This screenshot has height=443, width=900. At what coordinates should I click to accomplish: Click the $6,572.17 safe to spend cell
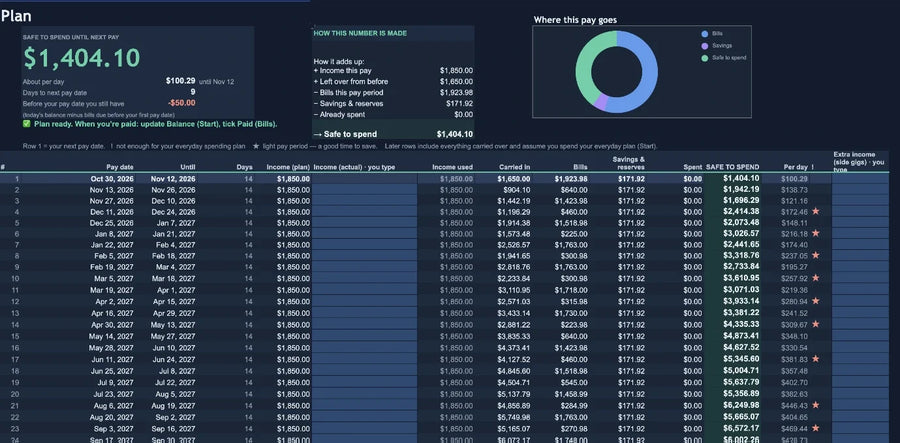coord(741,428)
